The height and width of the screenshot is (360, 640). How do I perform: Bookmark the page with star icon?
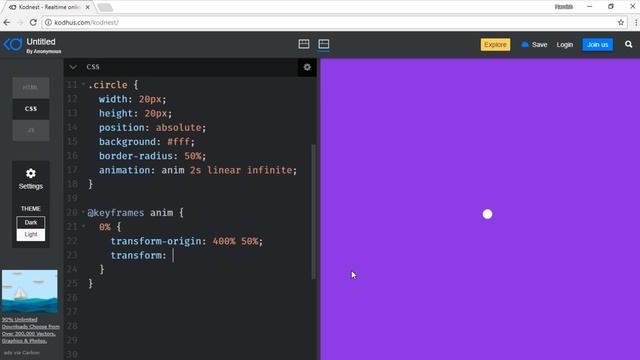click(621, 22)
